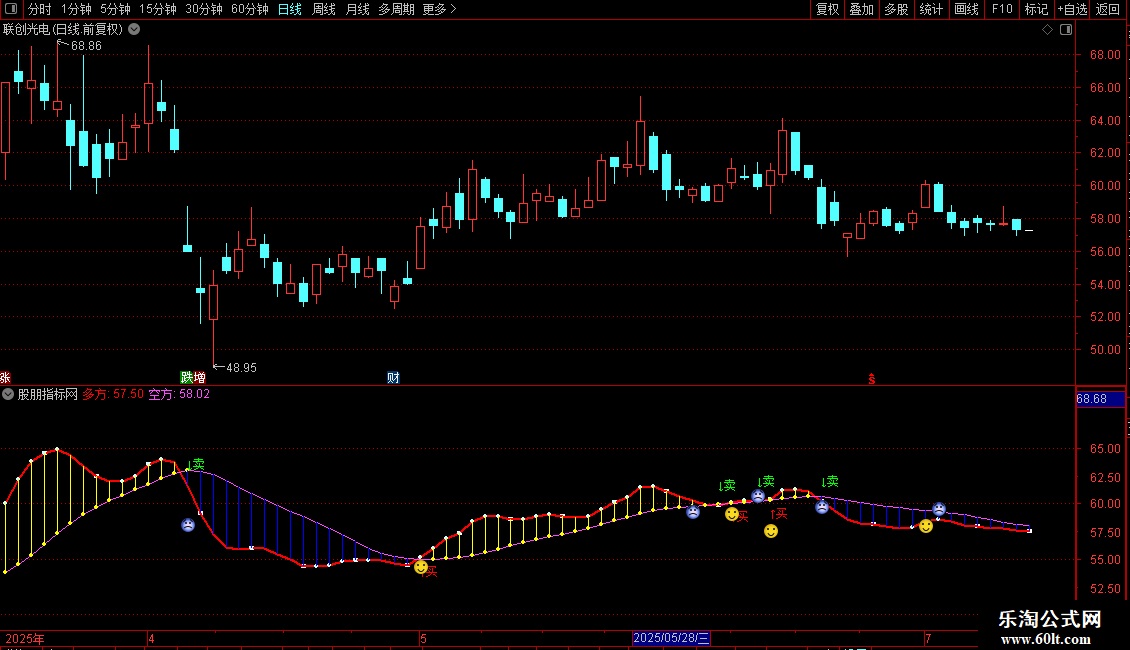Click the sad face above the July smiley
Screen dimensions: 1130x650
click(x=939, y=509)
